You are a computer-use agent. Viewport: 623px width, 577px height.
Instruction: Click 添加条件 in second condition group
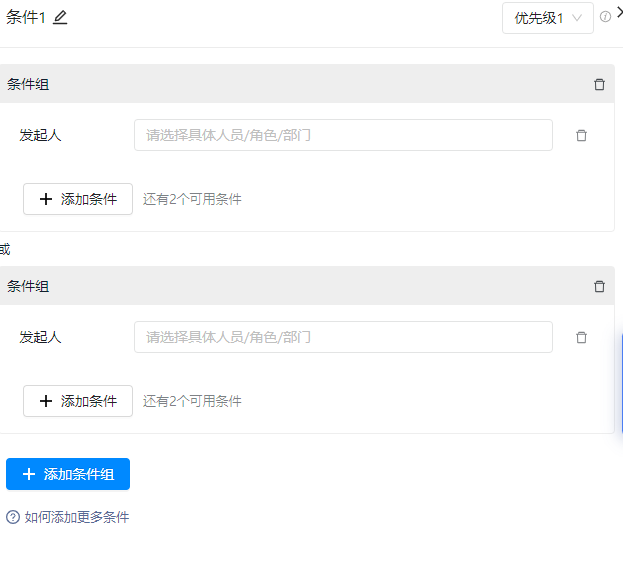78,401
